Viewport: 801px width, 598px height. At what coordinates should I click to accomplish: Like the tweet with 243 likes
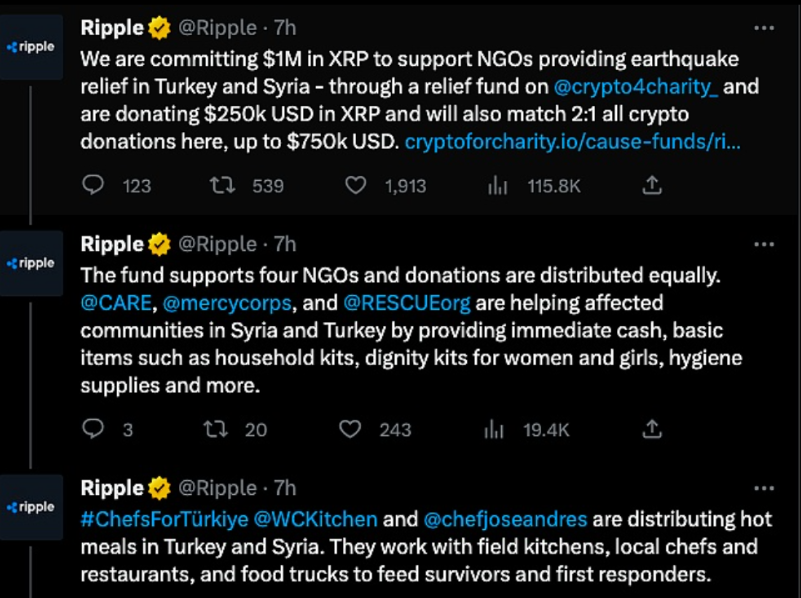349,429
